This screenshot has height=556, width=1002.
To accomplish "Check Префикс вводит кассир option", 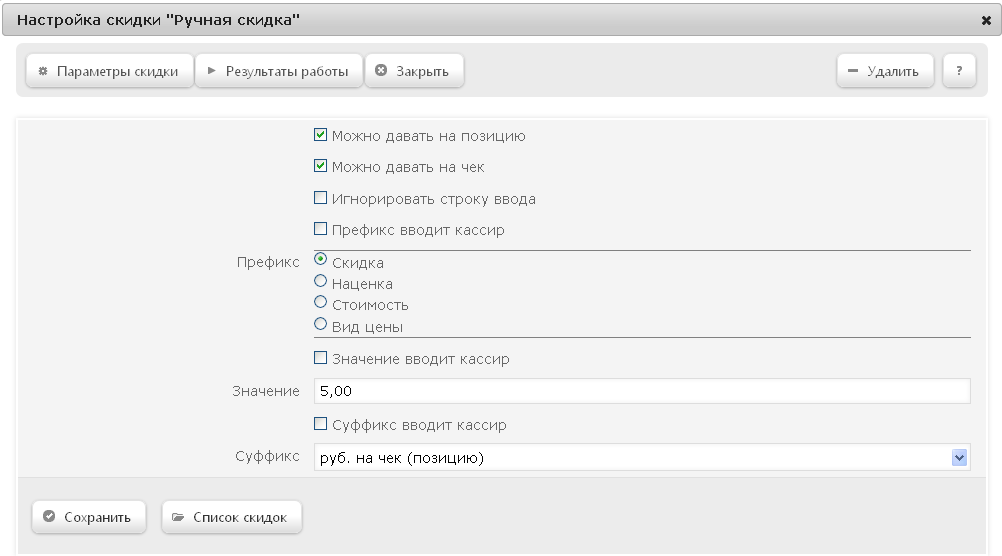I will click(320, 229).
